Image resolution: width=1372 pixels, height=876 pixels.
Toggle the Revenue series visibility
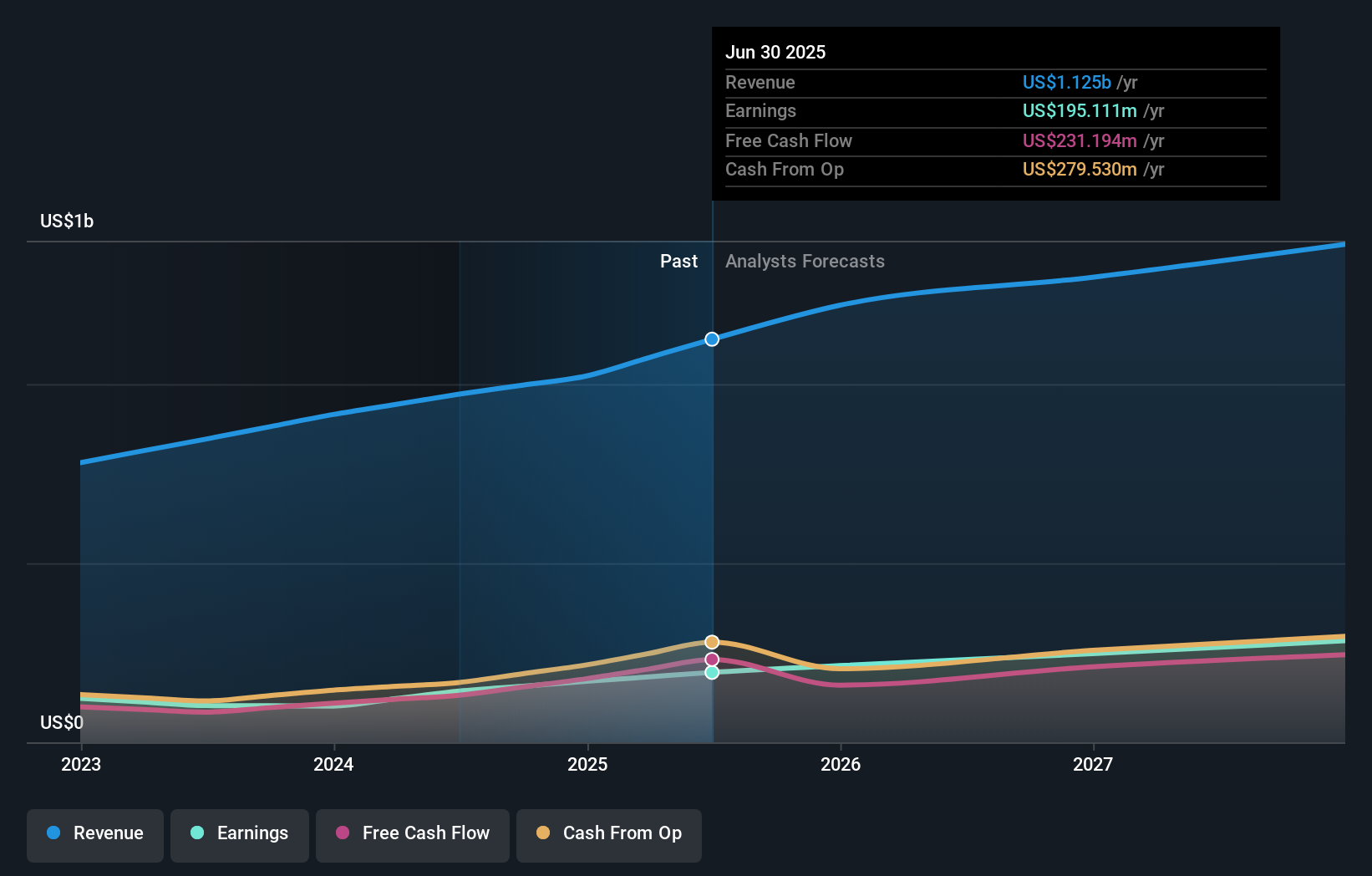[94, 833]
